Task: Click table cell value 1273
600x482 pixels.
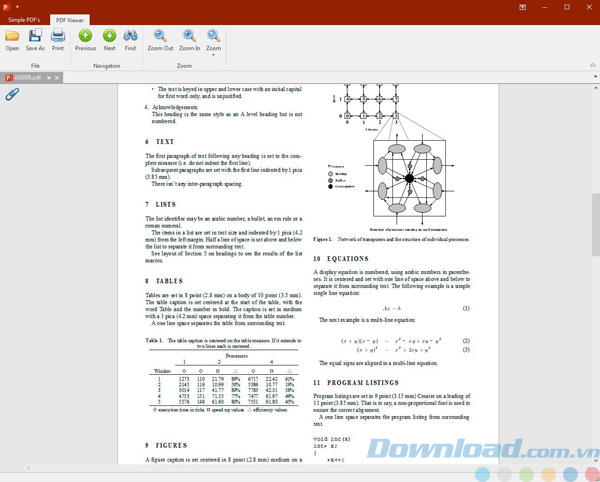Action: pos(184,379)
